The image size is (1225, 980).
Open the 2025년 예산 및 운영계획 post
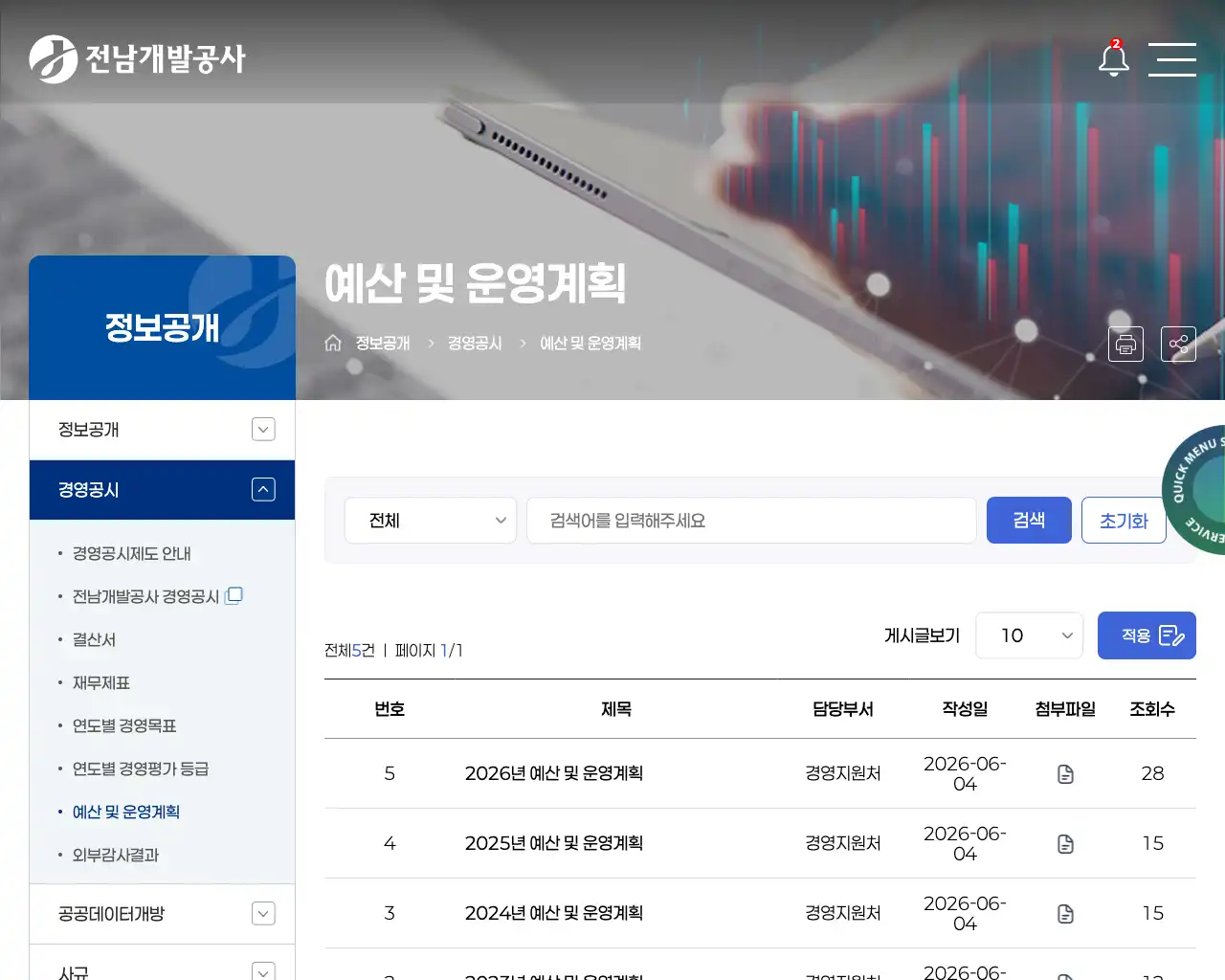point(554,843)
